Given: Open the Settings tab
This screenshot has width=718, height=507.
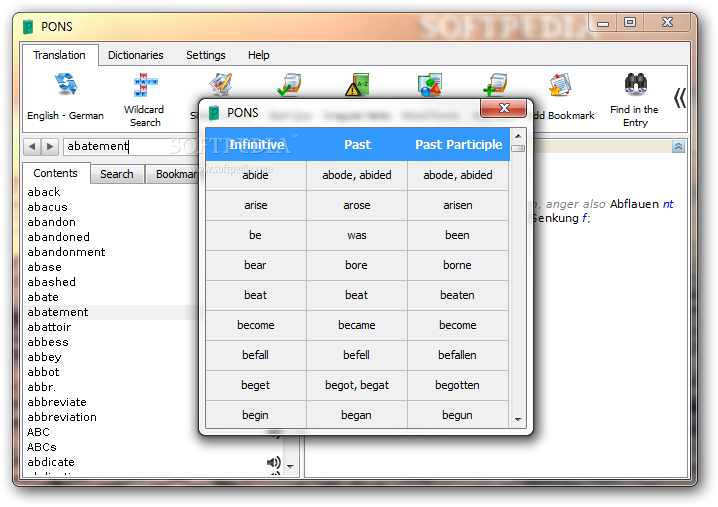Looking at the screenshot, I should pos(206,55).
